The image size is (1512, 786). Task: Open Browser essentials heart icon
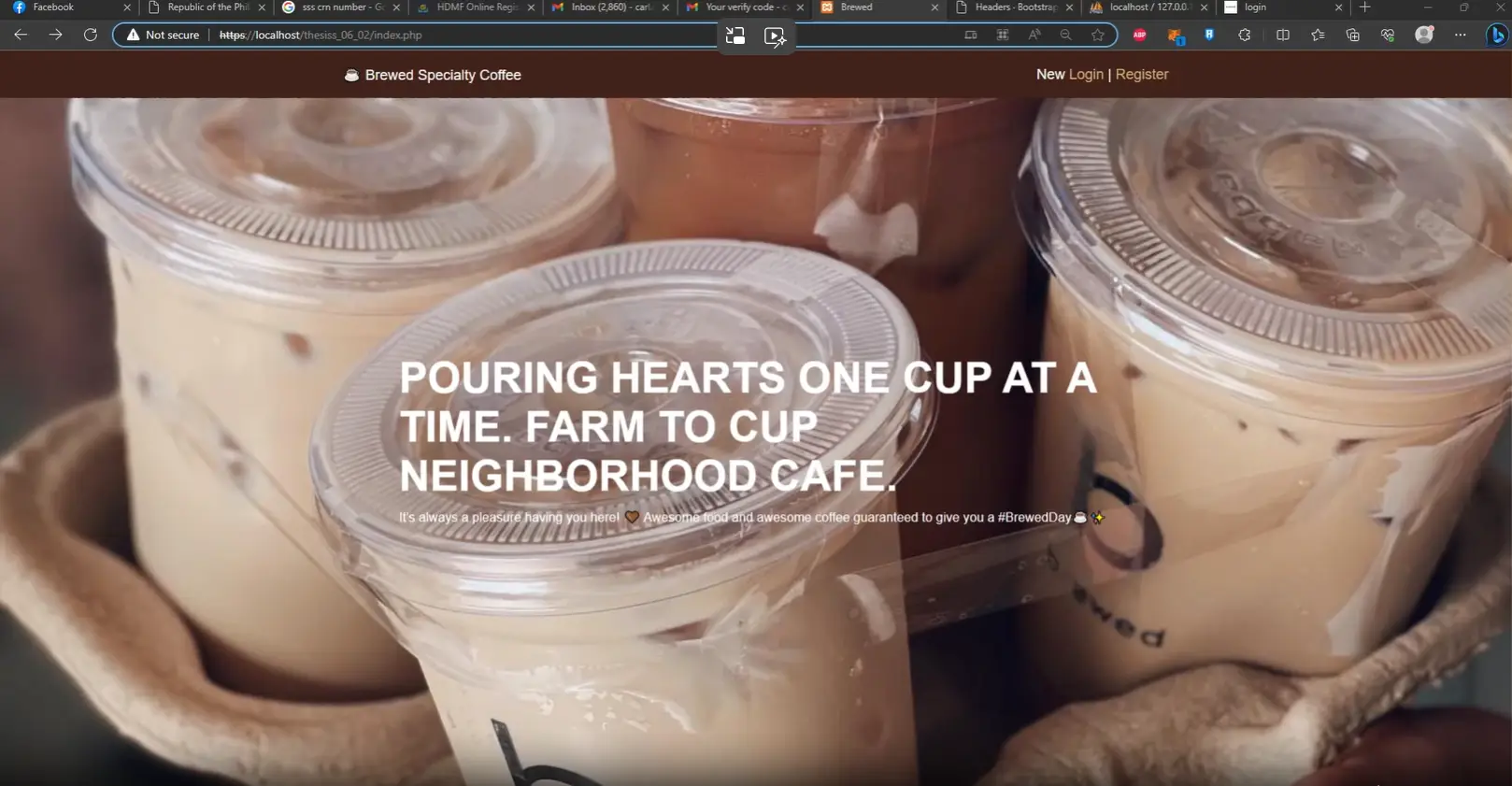pos(1388,35)
